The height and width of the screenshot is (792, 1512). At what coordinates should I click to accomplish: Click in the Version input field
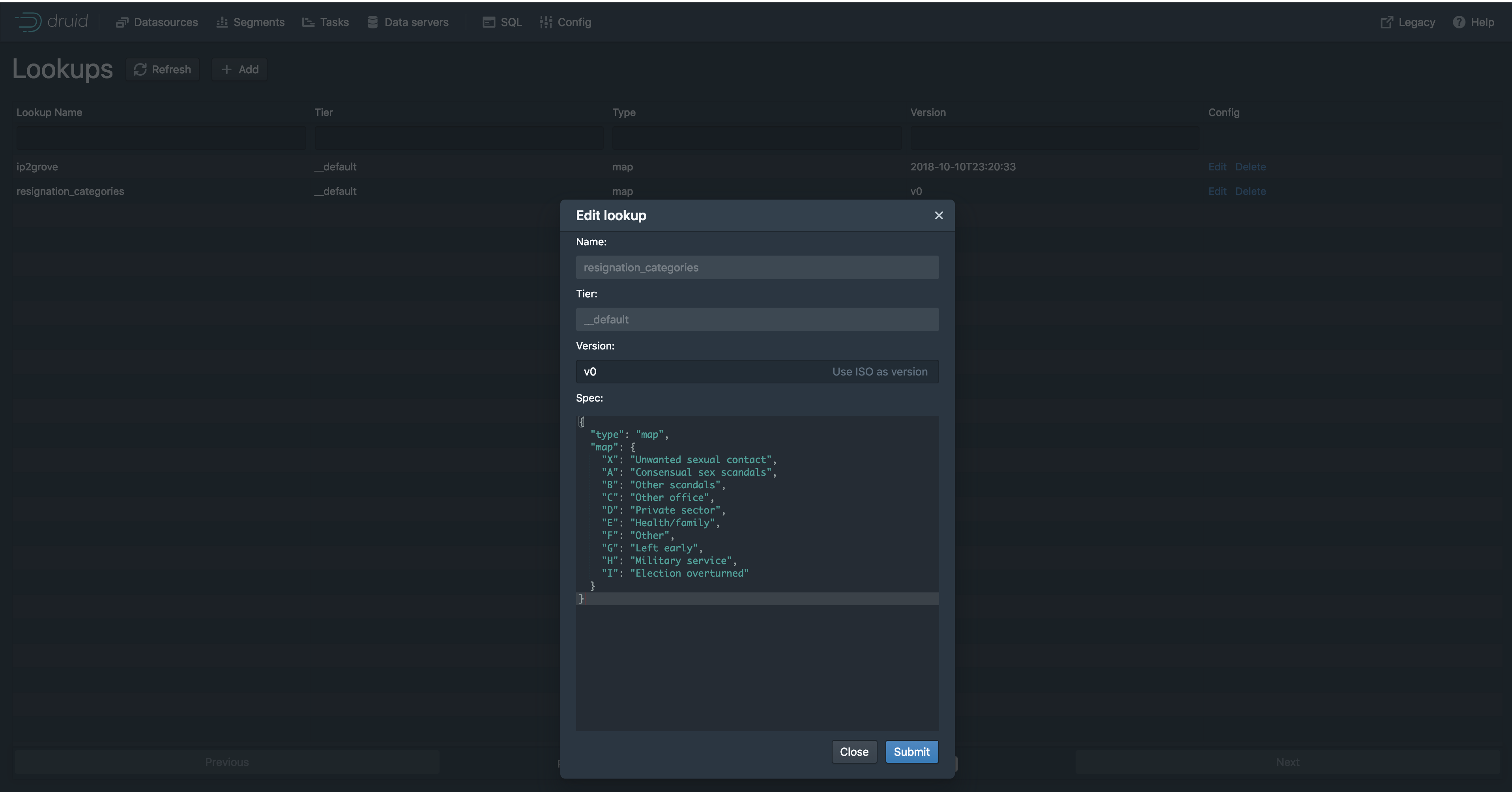tap(698, 372)
